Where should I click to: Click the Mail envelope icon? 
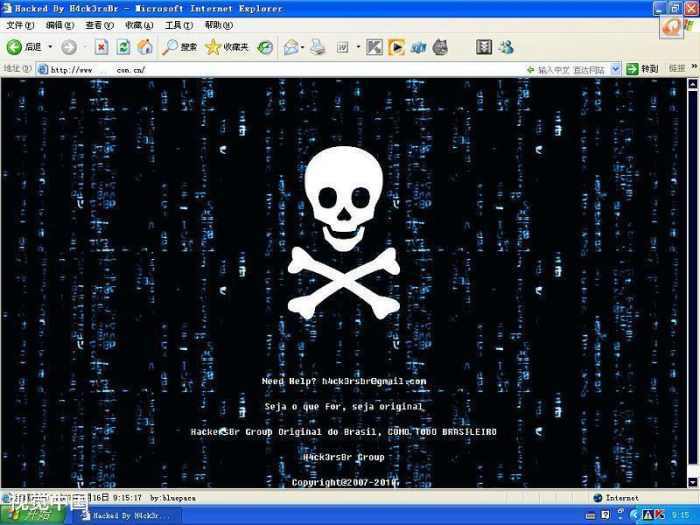point(291,47)
